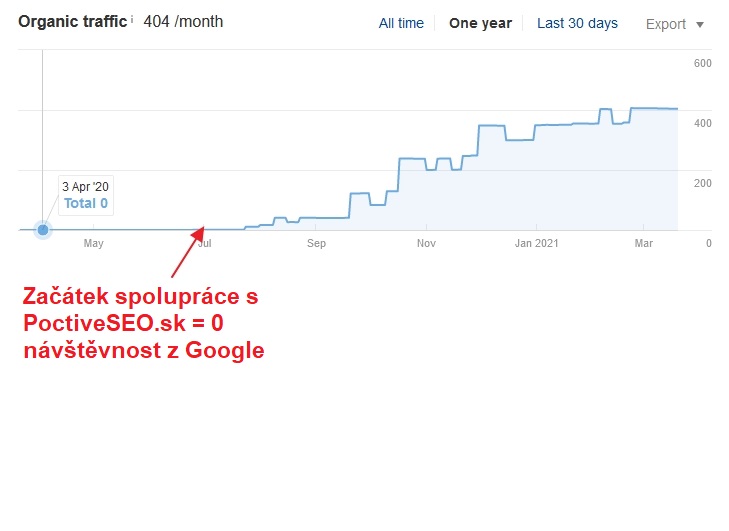Click the 3 Apr '20 tooltip box

[86, 195]
